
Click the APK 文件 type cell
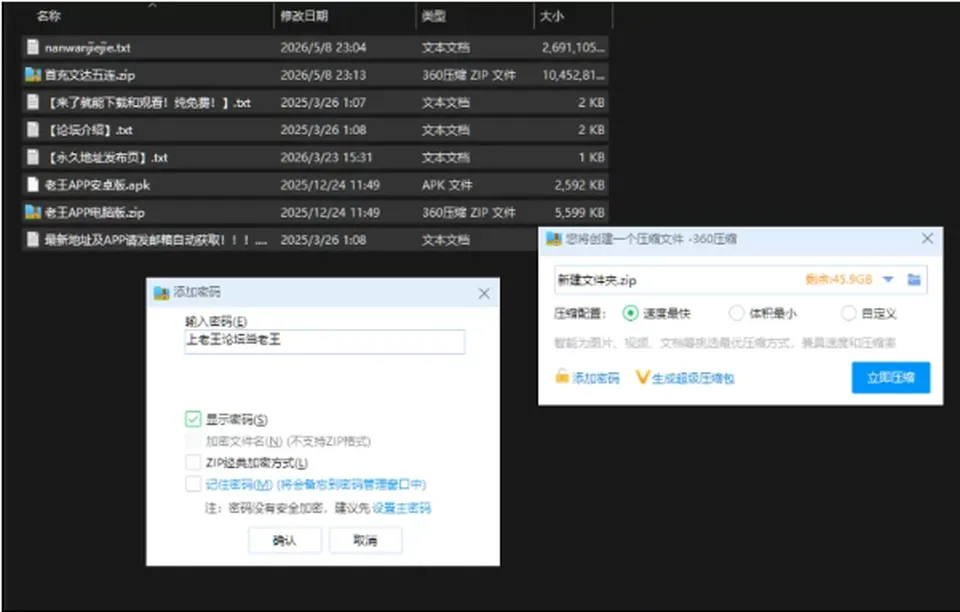click(447, 185)
